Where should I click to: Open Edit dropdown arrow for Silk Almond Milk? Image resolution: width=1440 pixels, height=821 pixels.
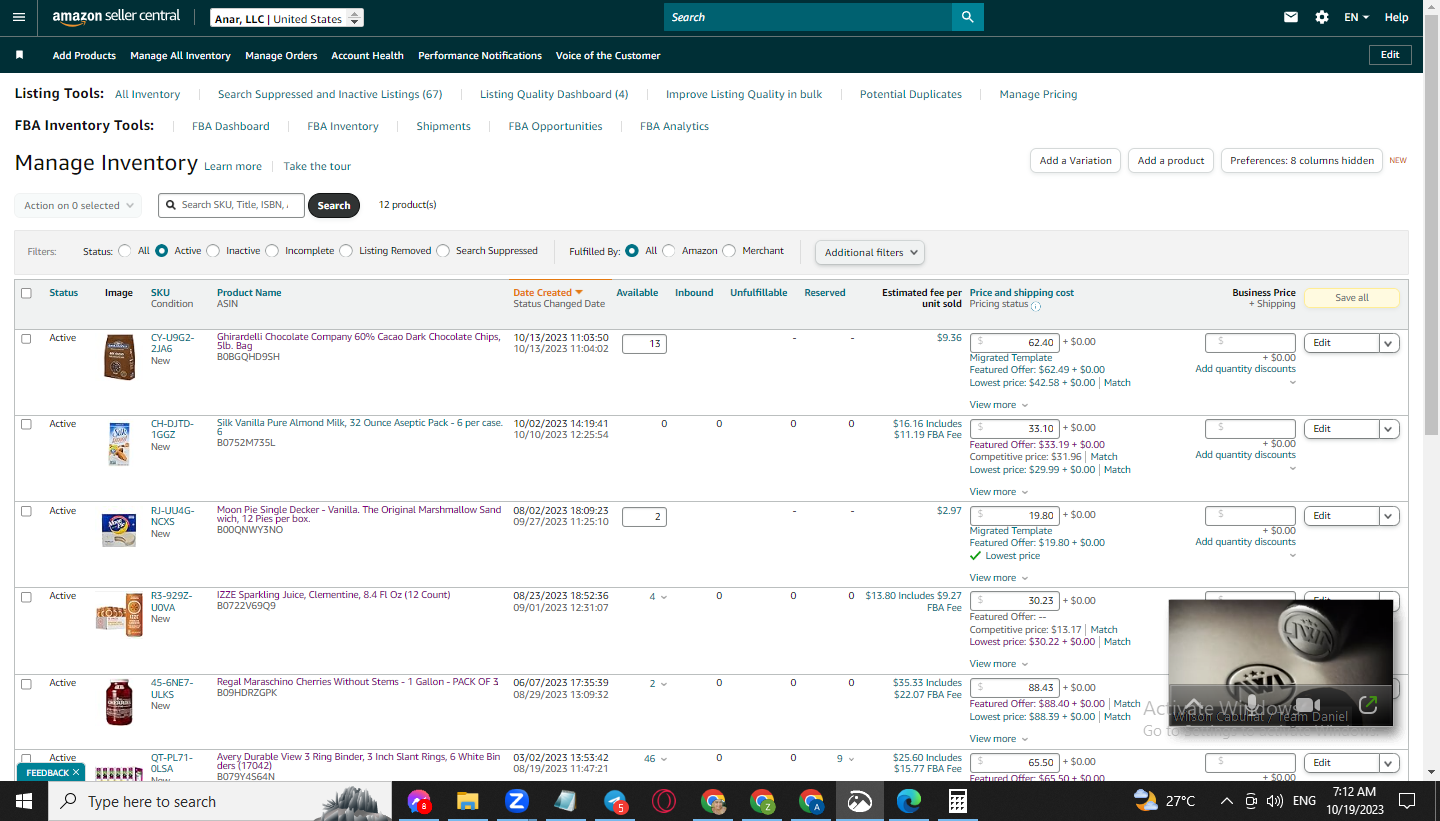pyautogui.click(x=1389, y=429)
